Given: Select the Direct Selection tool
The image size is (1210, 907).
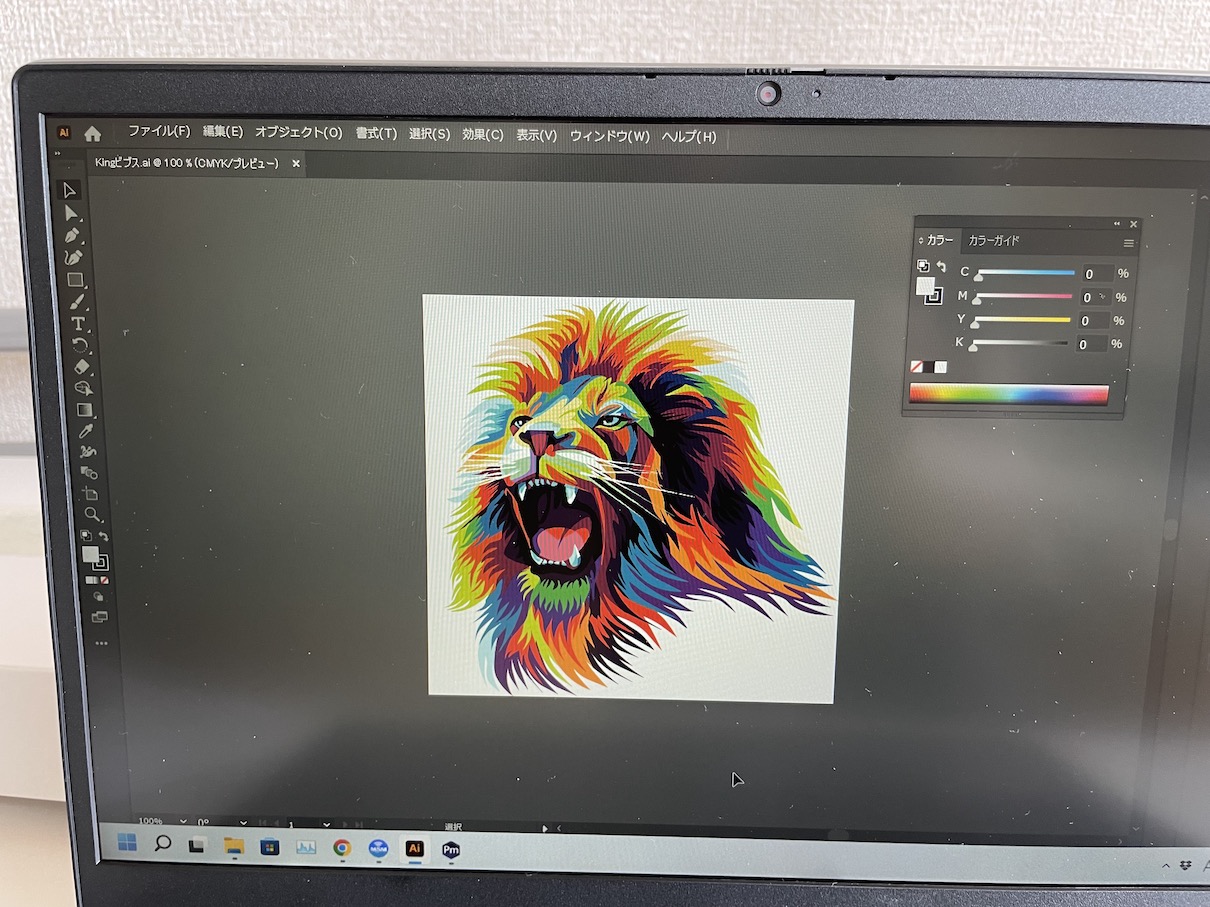Looking at the screenshot, I should pos(72,213).
